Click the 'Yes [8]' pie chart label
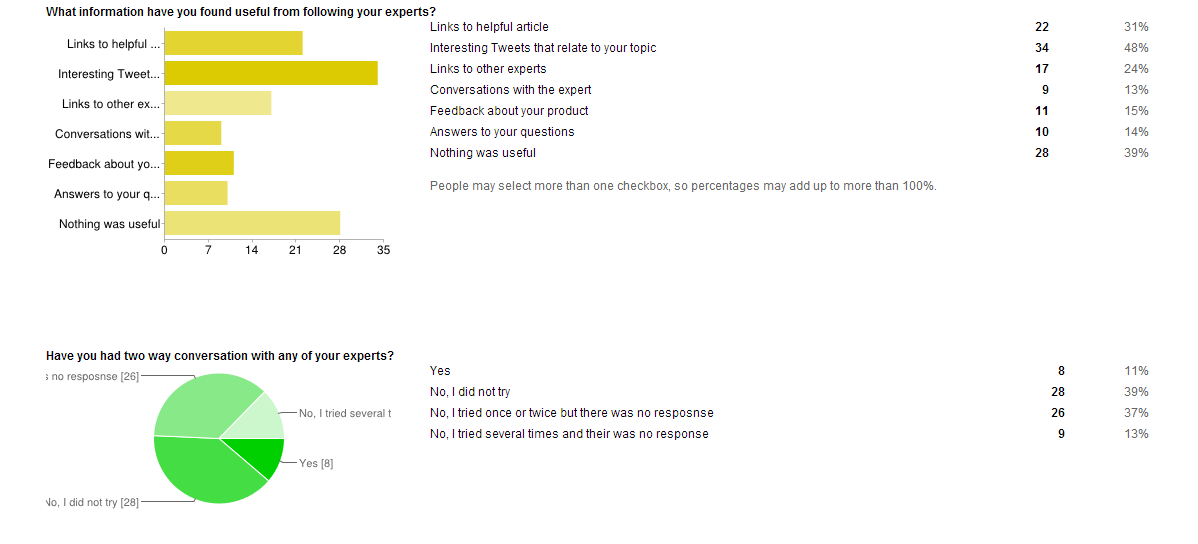Viewport: 1198px width, 544px height. 316,463
